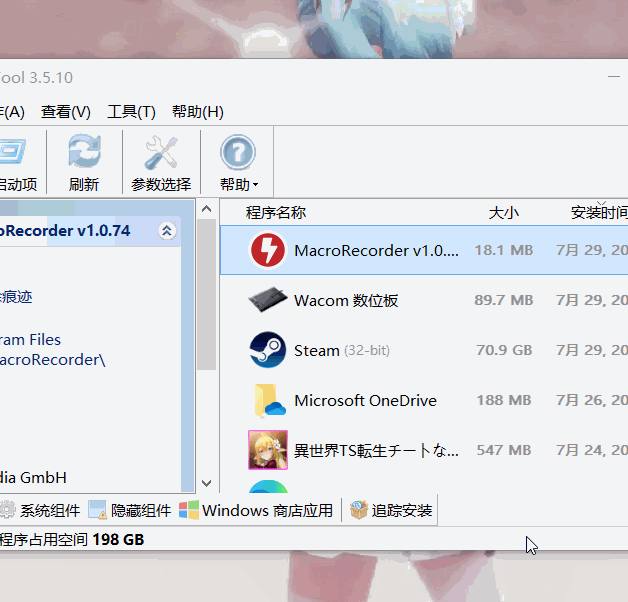The width and height of the screenshot is (628, 602).
Task: Click the Steam logo icon
Action: 268,350
